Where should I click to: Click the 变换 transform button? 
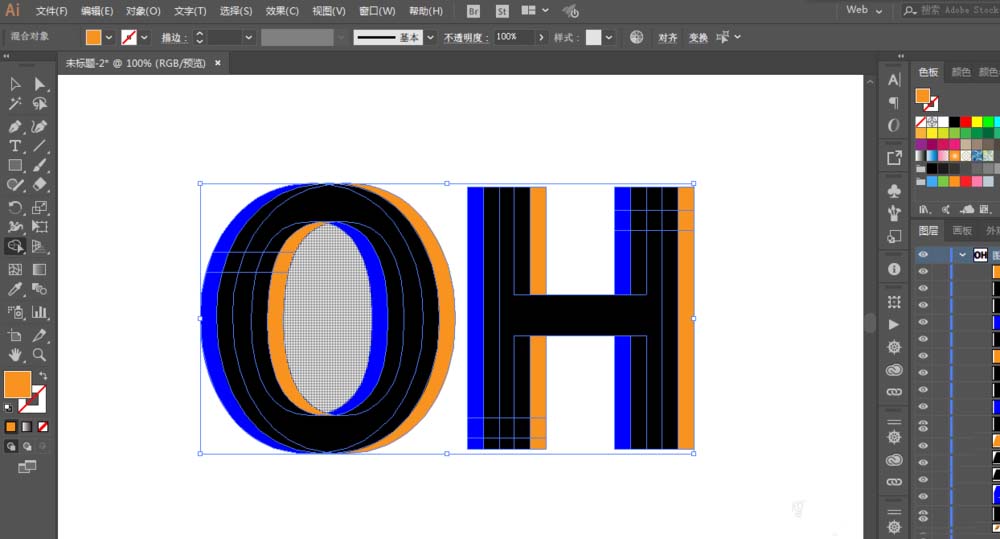698,38
